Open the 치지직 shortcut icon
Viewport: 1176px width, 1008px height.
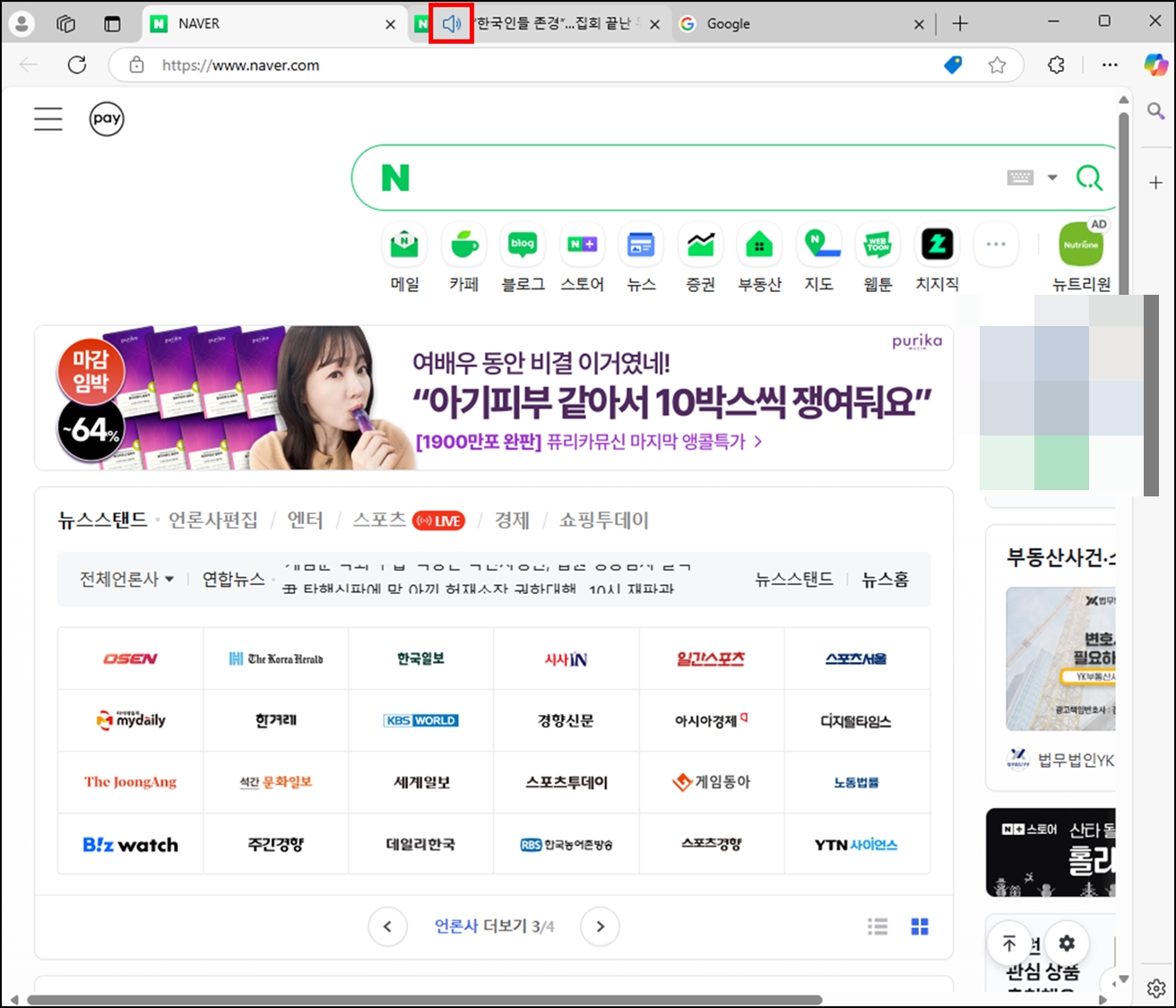[x=938, y=244]
